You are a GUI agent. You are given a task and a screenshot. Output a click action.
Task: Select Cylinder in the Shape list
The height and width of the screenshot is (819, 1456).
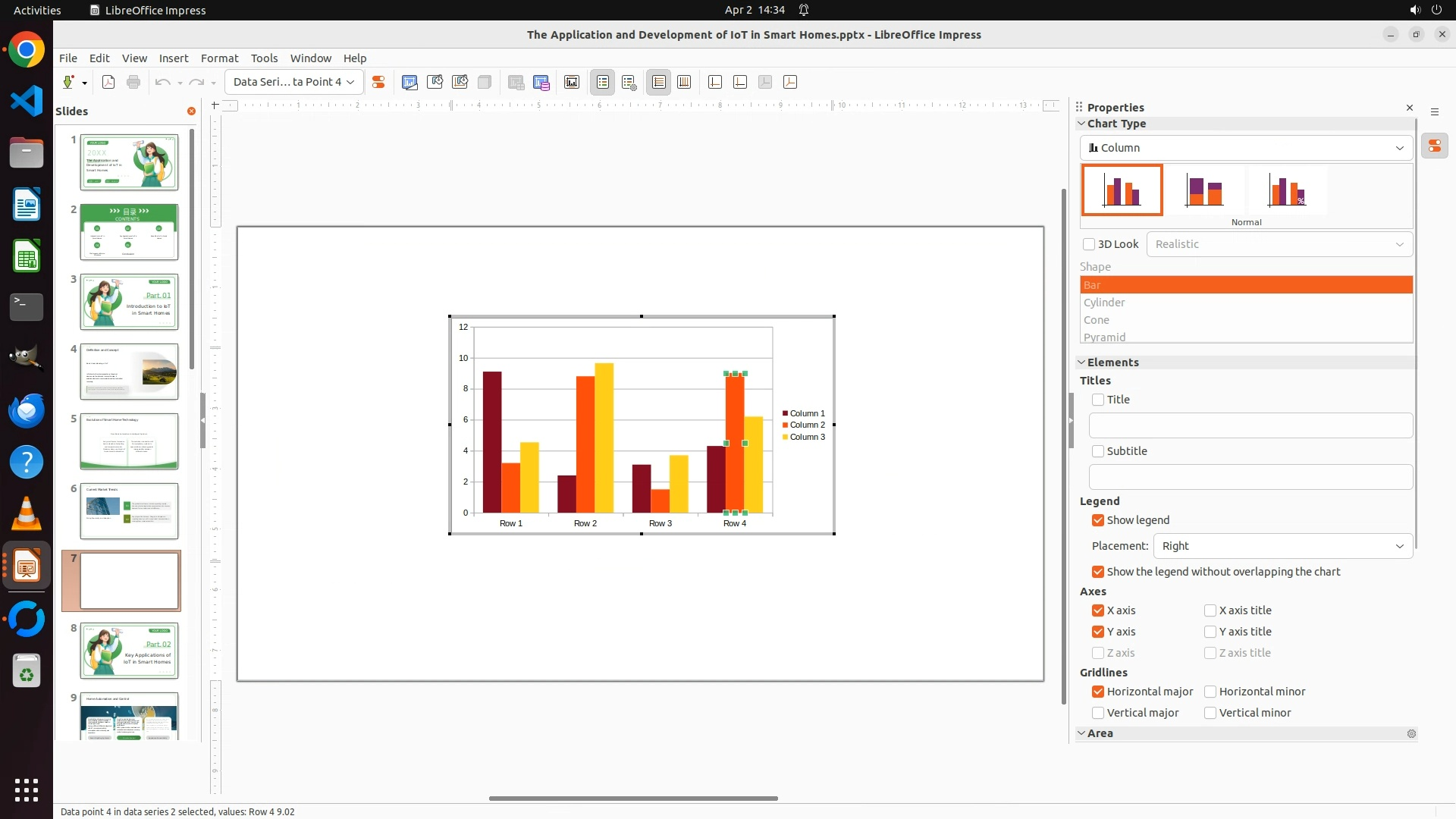click(1104, 303)
